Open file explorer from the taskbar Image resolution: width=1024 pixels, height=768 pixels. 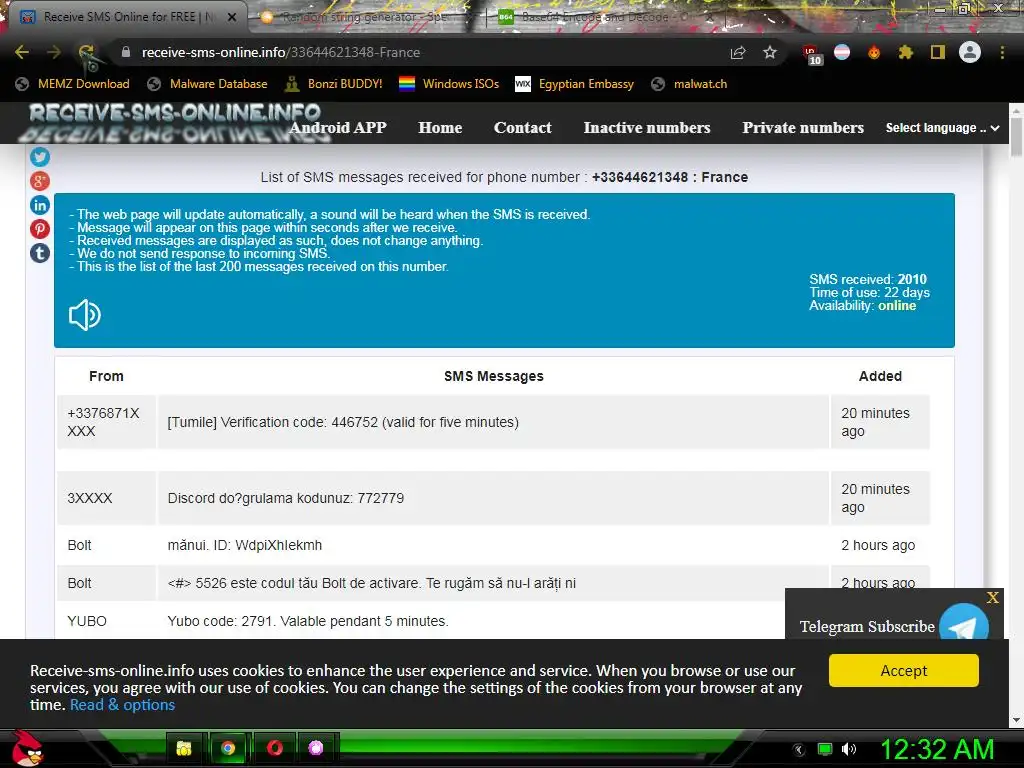click(x=184, y=748)
